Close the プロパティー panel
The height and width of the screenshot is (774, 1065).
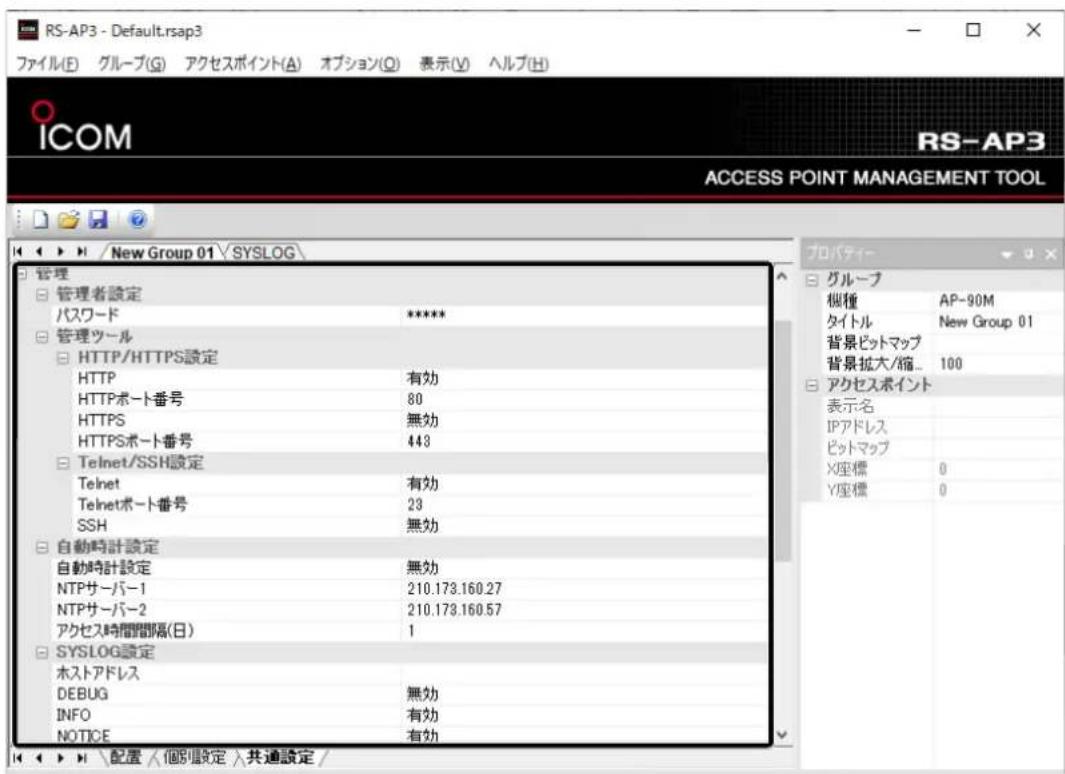click(x=1050, y=254)
